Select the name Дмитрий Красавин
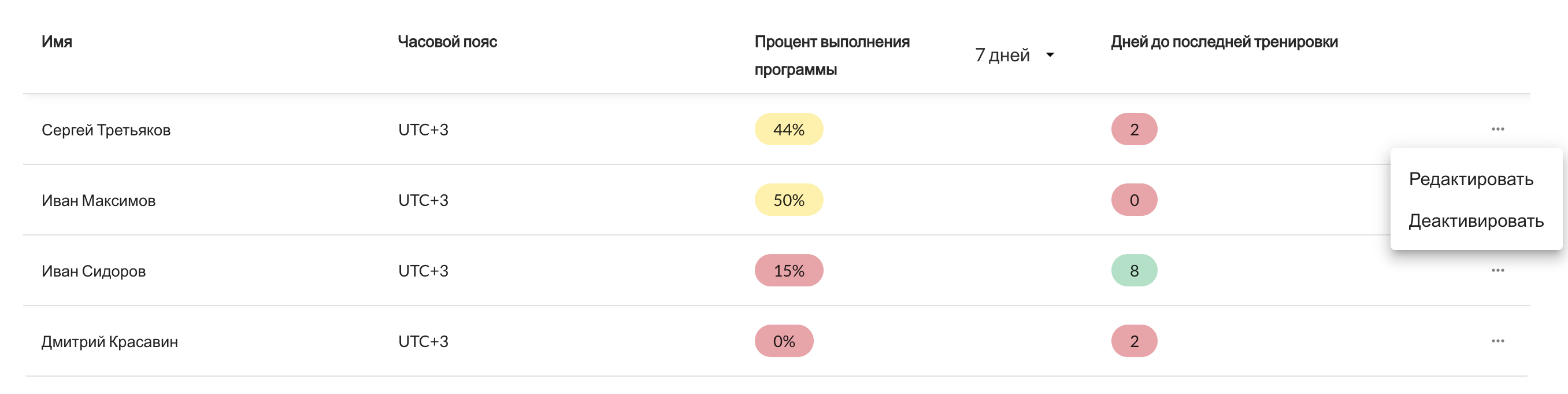The width and height of the screenshot is (1568, 394). click(x=110, y=343)
